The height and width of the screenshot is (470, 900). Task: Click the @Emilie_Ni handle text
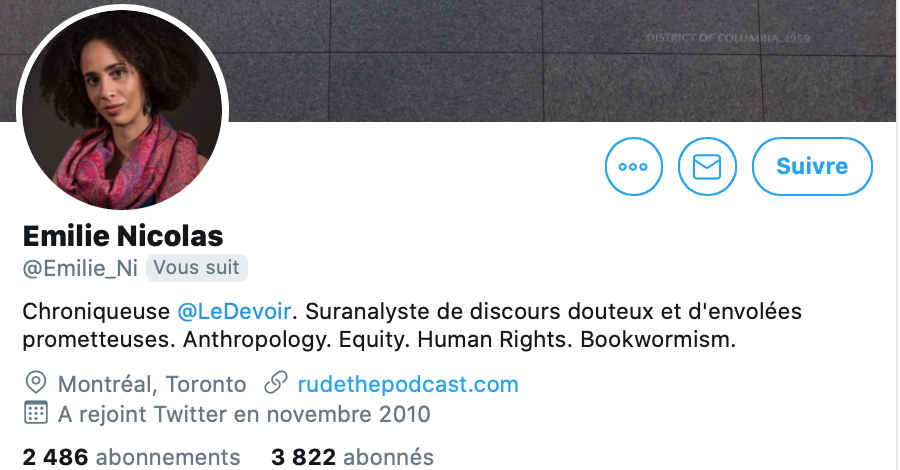pos(80,269)
